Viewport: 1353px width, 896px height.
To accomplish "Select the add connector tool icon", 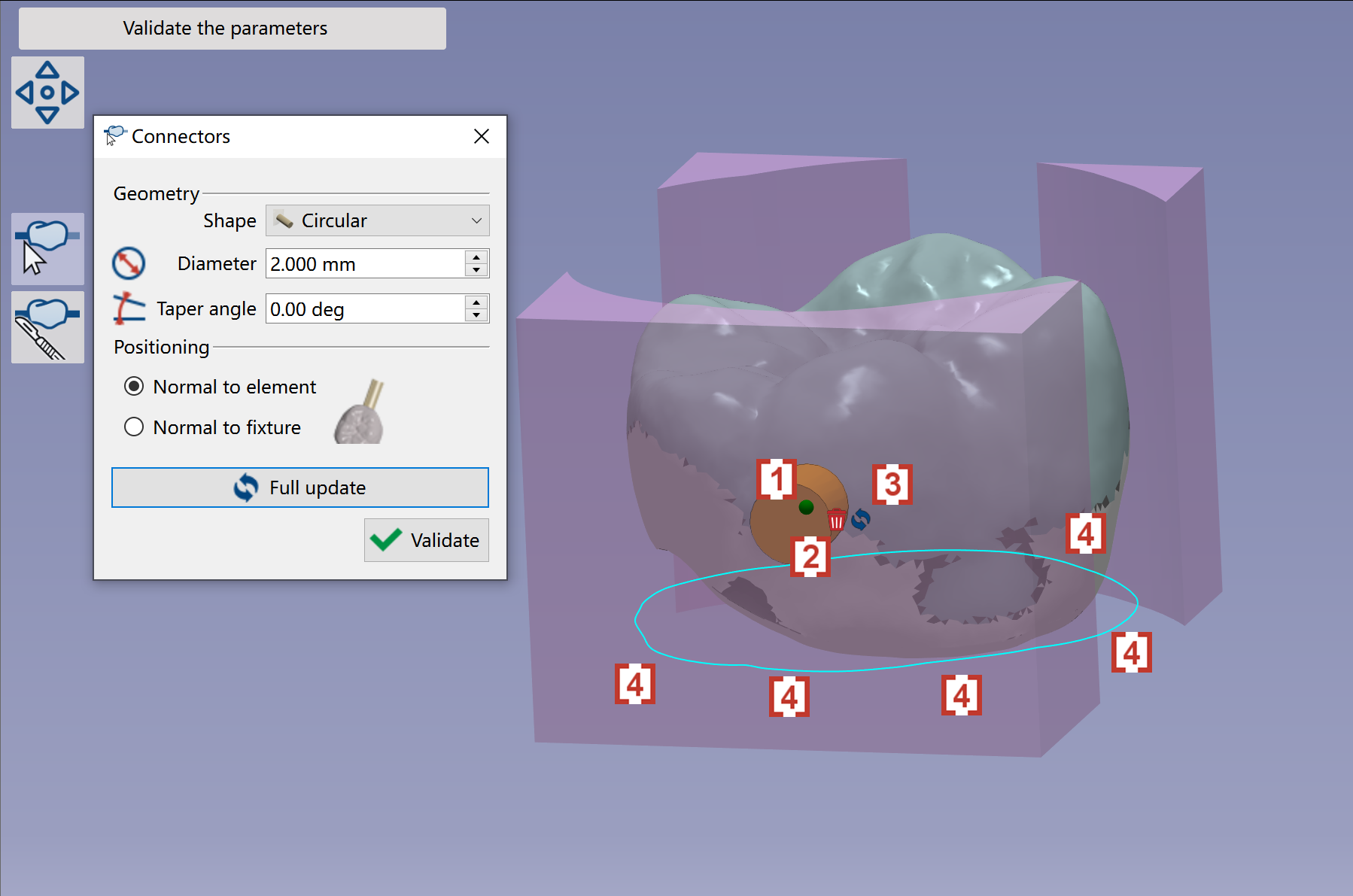I will pos(47,249).
